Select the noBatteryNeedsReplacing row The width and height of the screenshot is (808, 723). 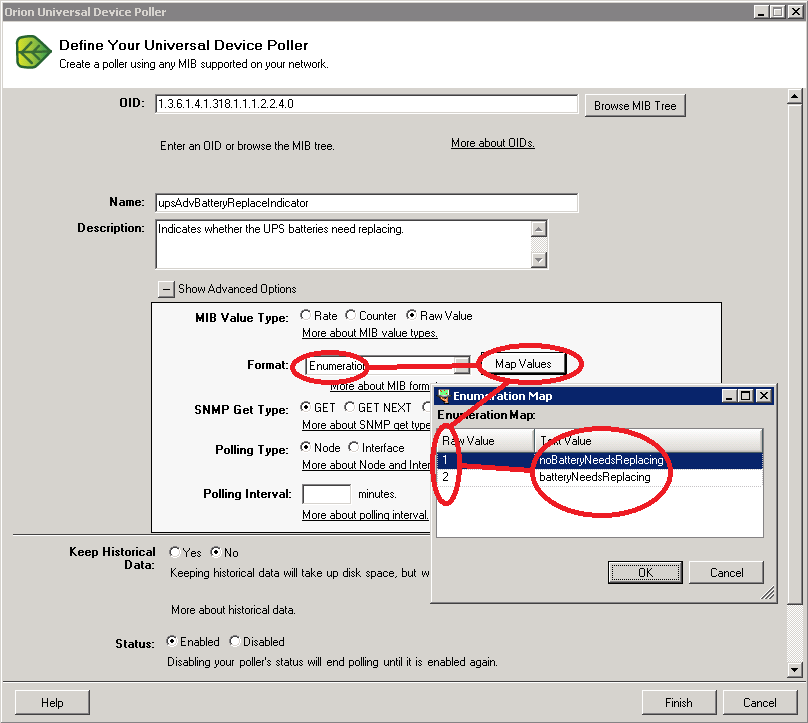(600, 460)
